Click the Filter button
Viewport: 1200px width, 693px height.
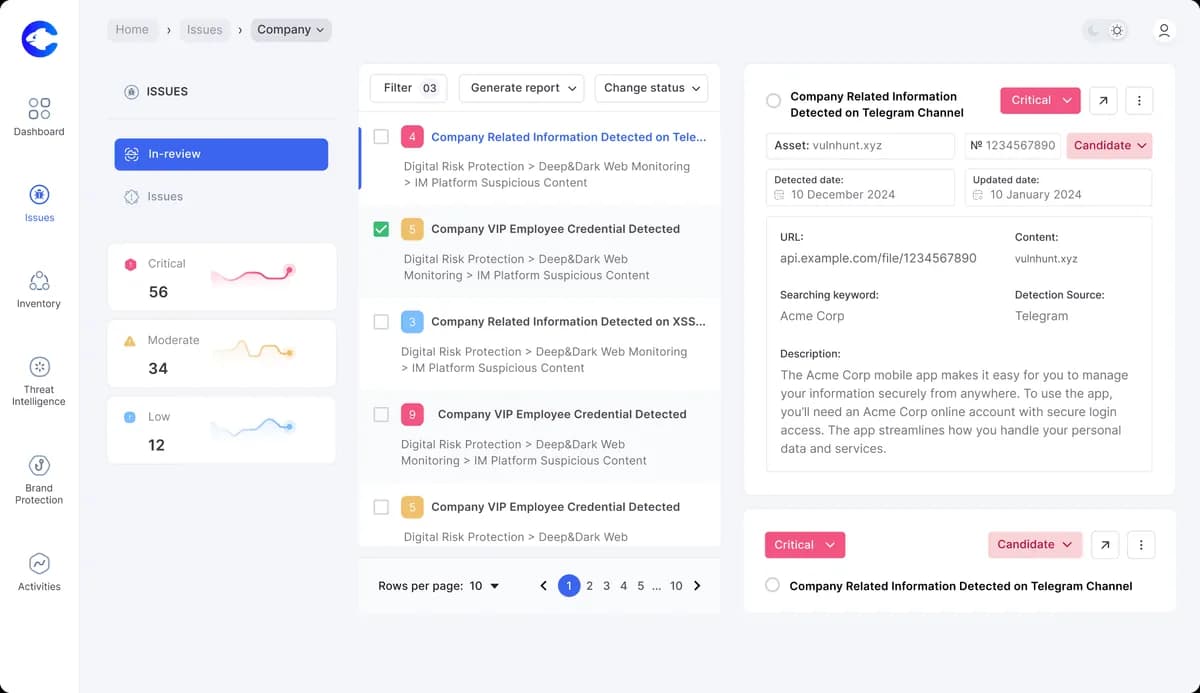tap(409, 88)
